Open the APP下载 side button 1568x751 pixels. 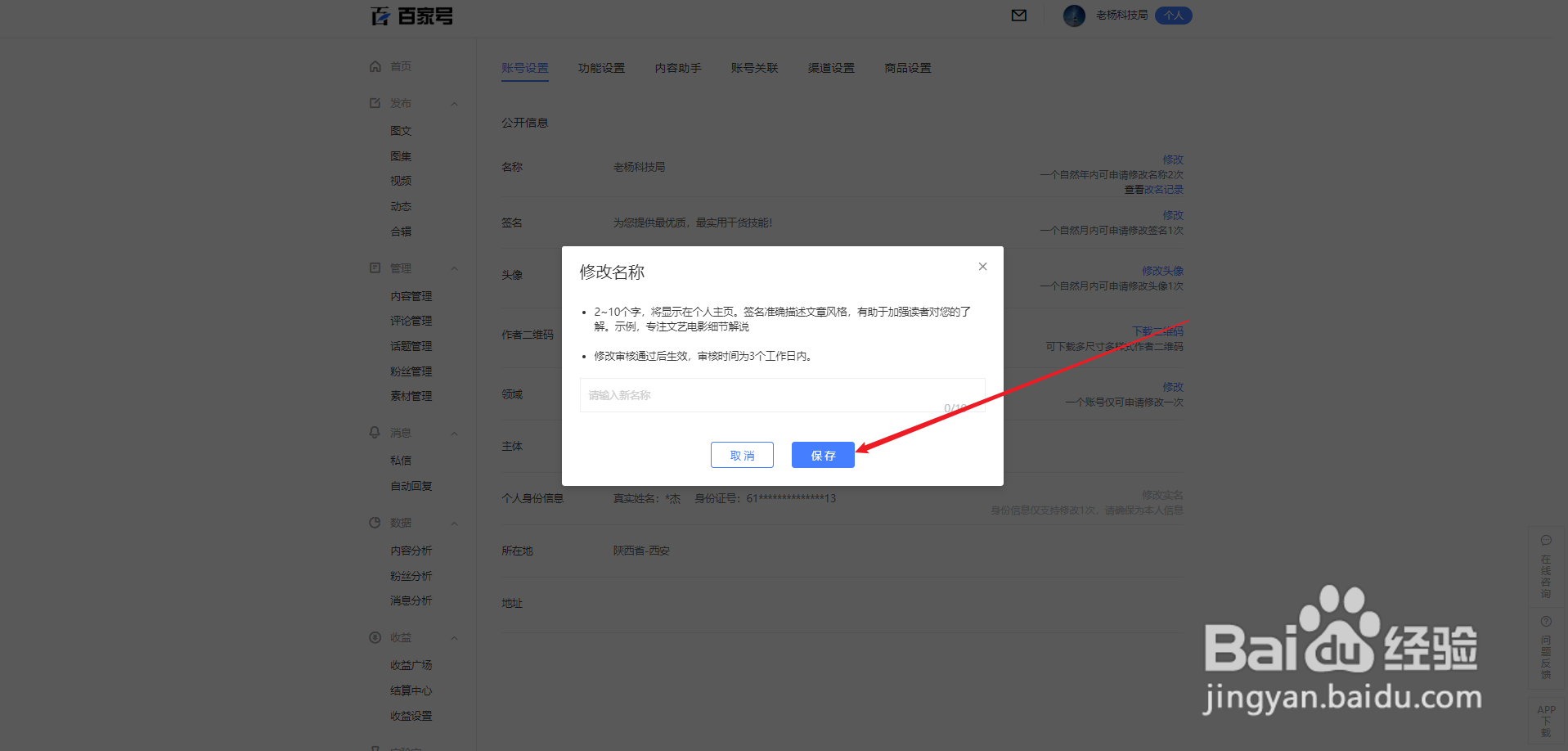(1546, 721)
